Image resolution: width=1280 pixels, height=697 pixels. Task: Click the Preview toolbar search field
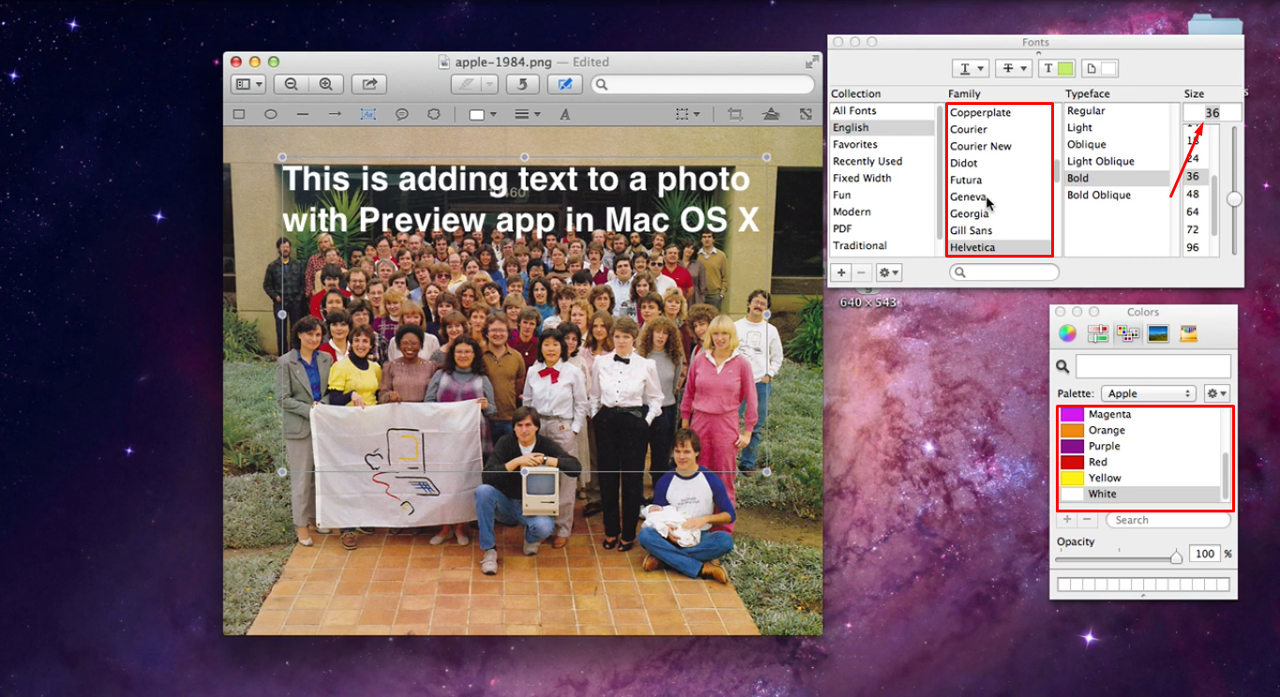coord(702,85)
